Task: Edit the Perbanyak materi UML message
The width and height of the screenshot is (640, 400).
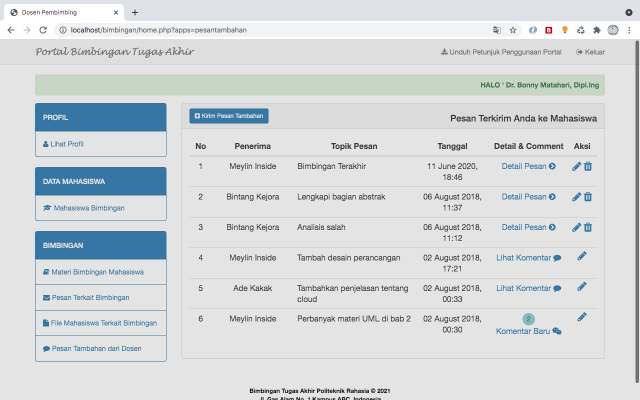Action: point(582,317)
